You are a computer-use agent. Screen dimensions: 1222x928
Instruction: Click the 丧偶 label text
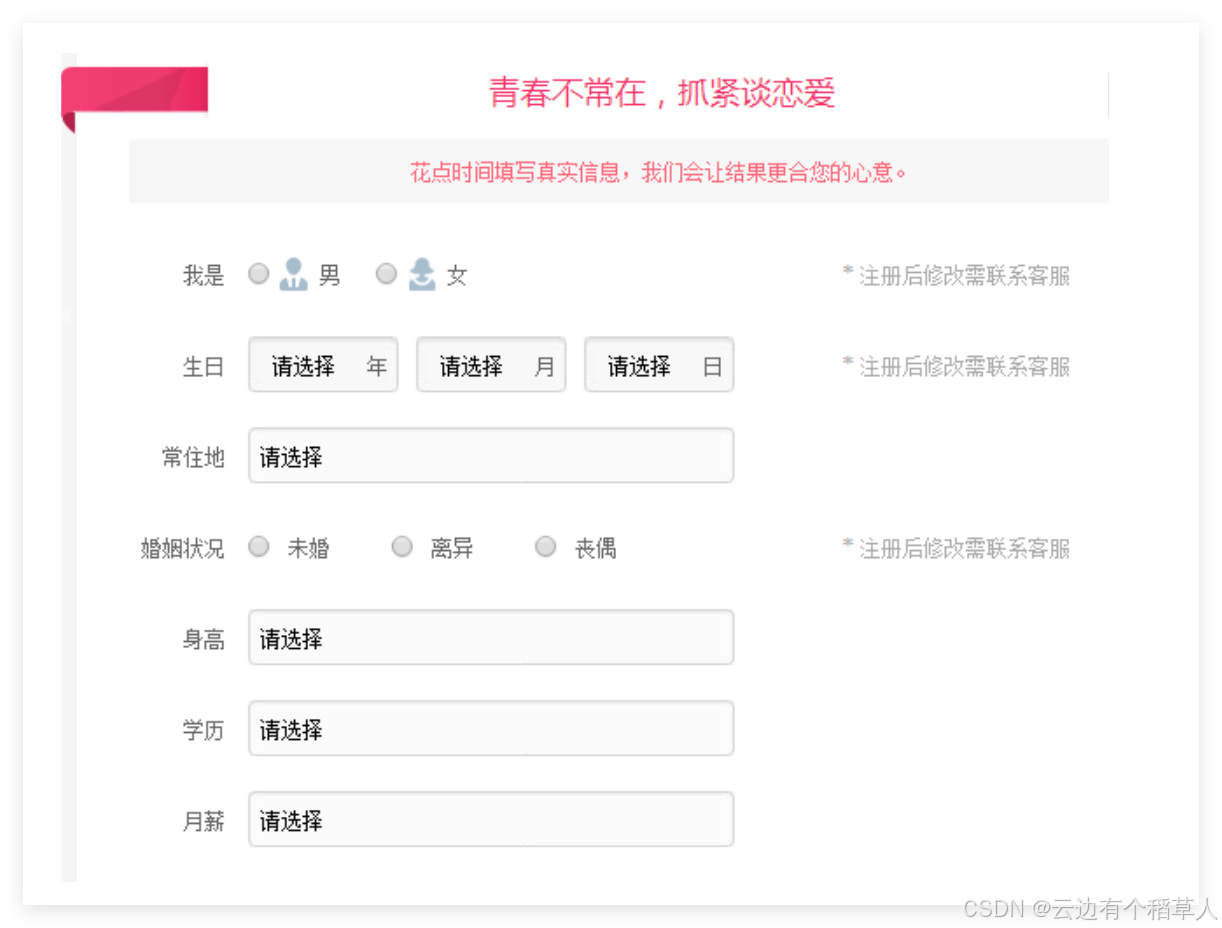pos(595,548)
